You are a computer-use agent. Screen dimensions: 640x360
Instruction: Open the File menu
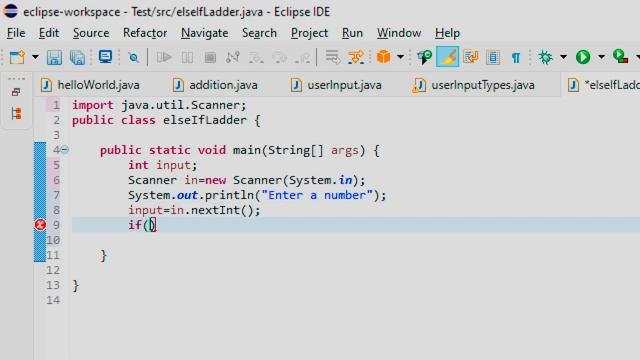(x=16, y=33)
